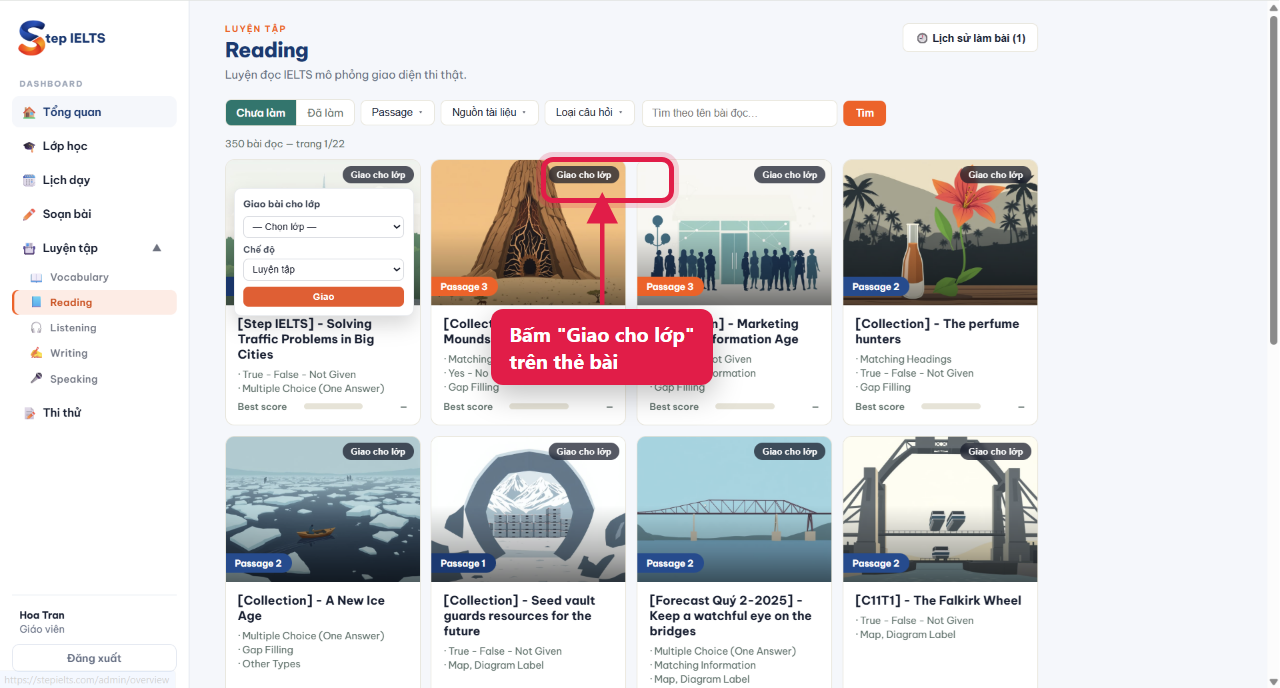The image size is (1280, 688).
Task: Open Keep a watchful eye on bridges title
Action: click(x=730, y=616)
